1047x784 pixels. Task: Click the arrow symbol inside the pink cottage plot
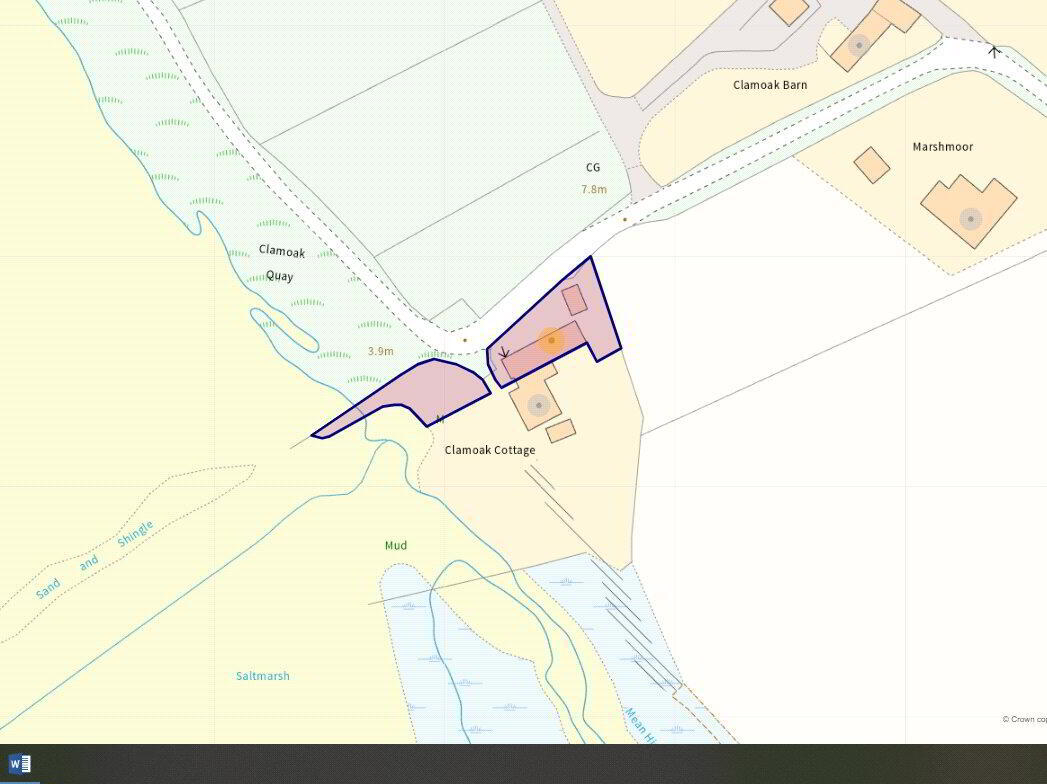504,353
